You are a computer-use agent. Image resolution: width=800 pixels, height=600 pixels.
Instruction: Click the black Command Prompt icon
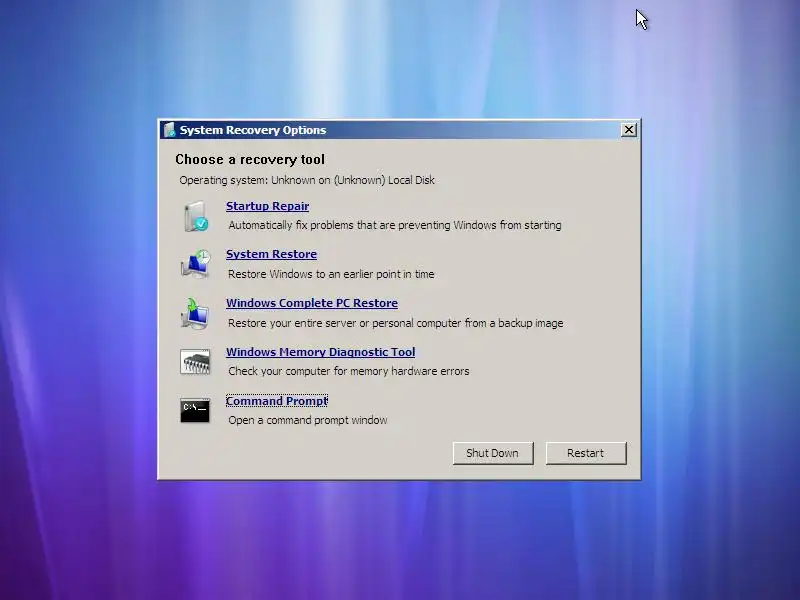(195, 410)
